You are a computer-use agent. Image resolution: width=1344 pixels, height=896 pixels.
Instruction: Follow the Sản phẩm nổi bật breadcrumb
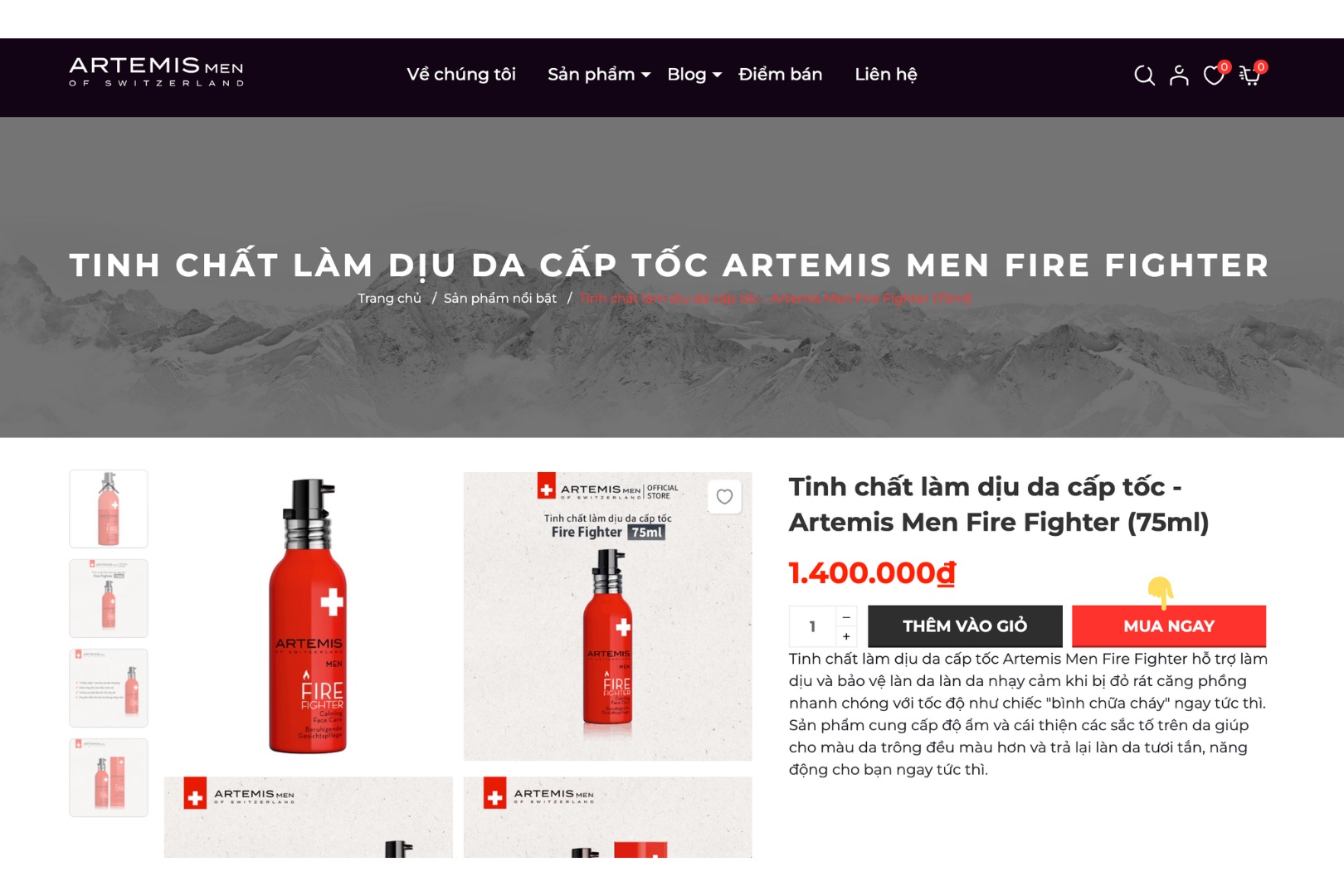click(x=500, y=298)
